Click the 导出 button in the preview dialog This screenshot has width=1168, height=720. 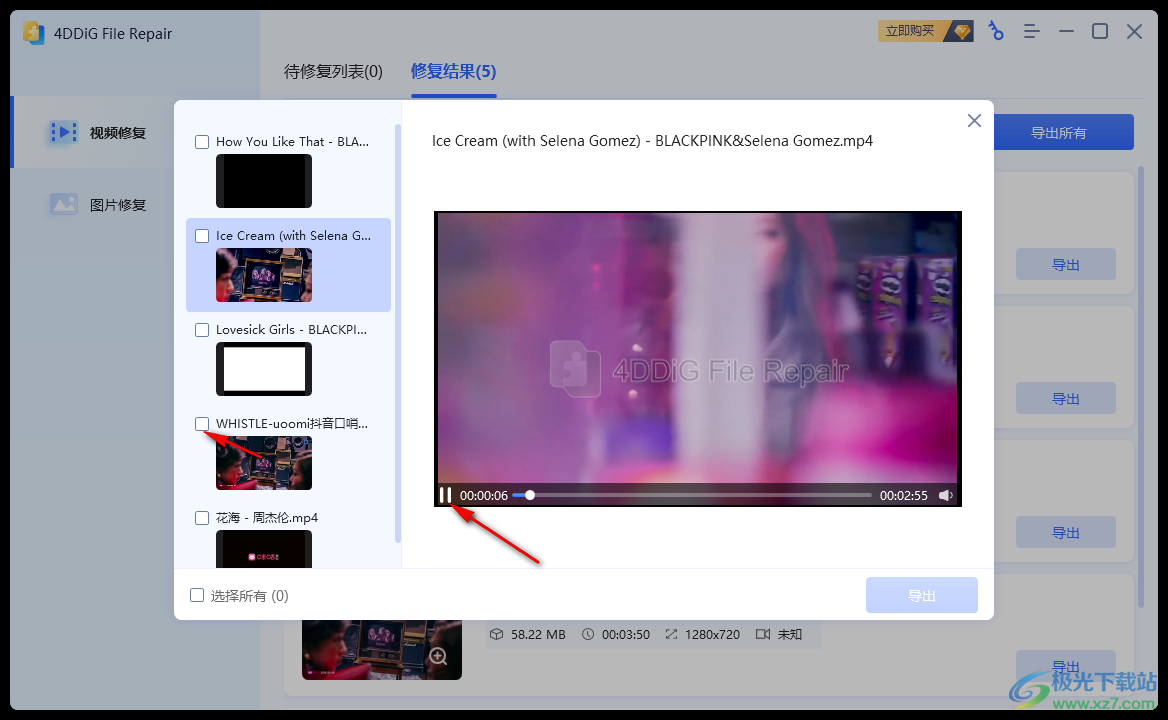point(921,595)
